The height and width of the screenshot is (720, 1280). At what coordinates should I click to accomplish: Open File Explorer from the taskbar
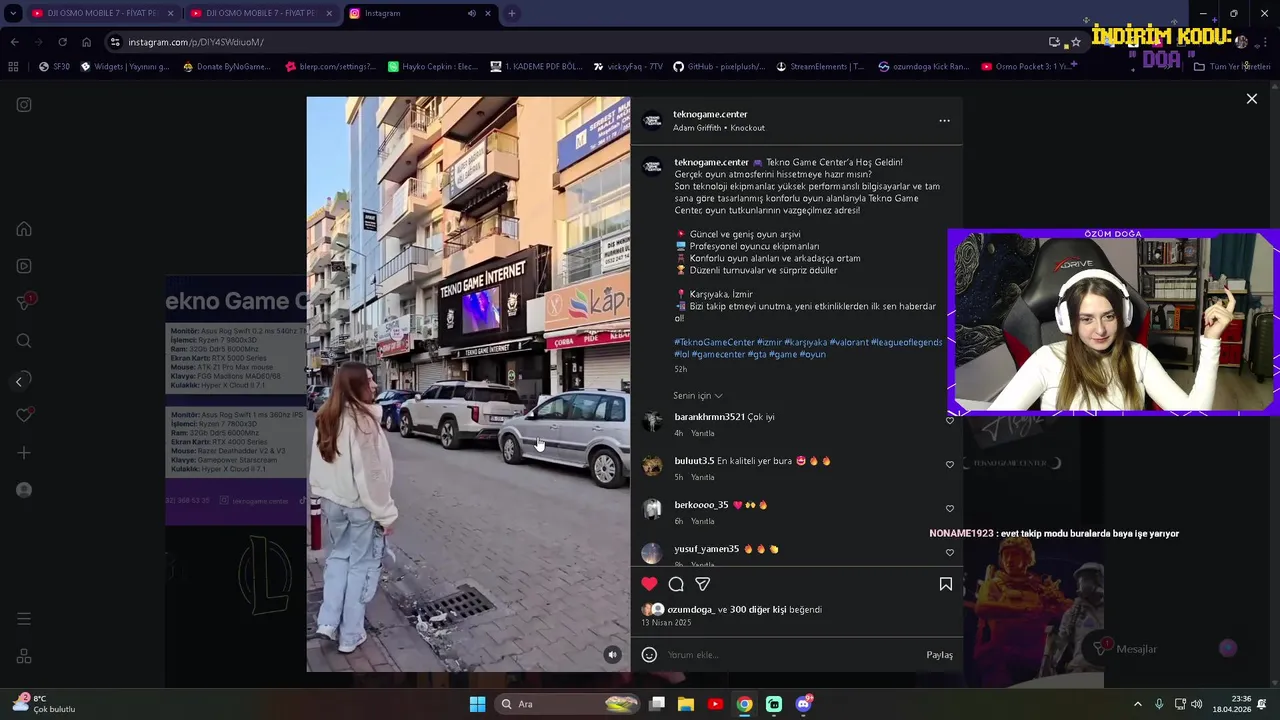(685, 704)
